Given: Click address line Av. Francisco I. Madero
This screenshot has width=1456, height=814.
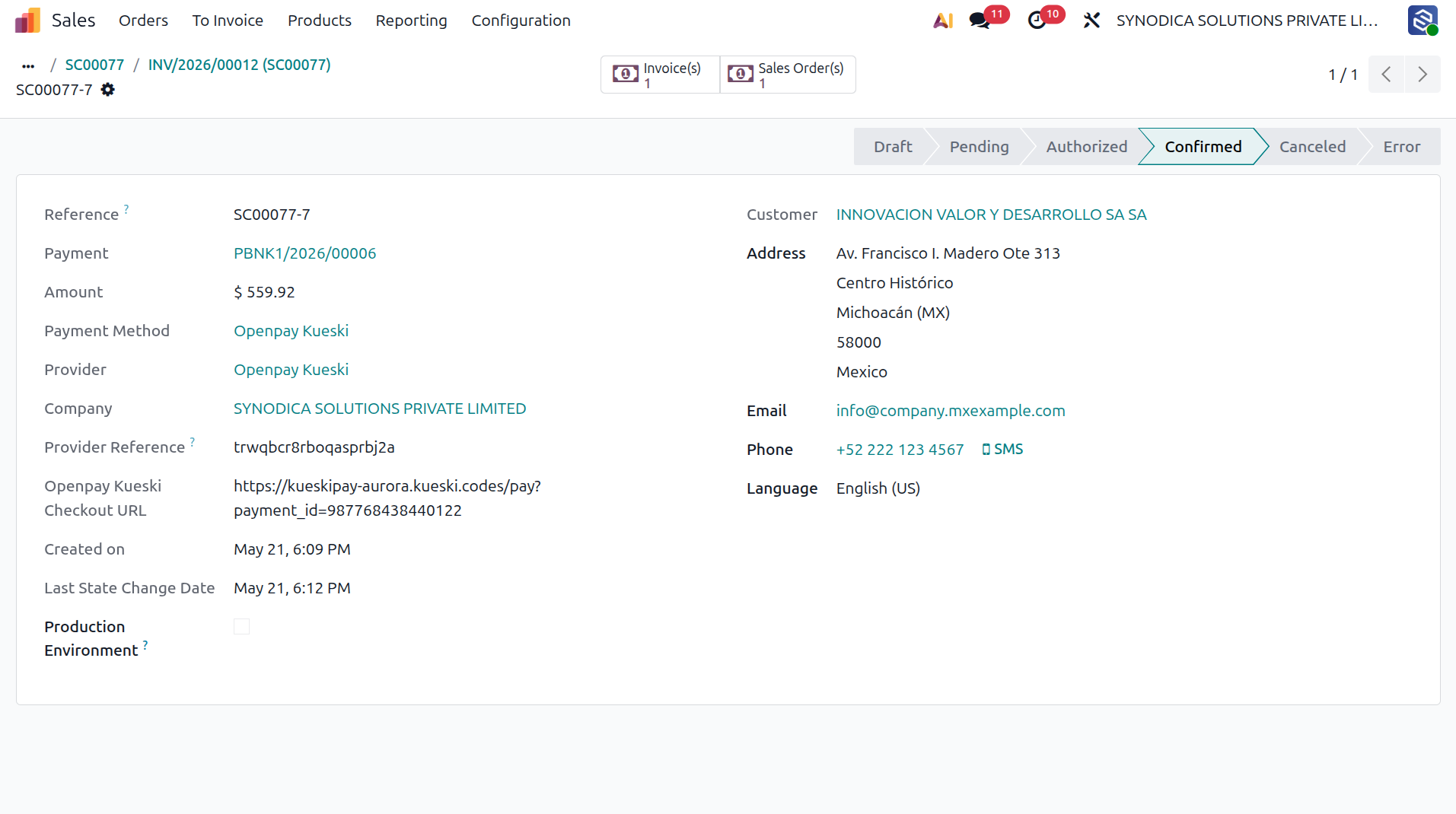Looking at the screenshot, I should pos(948,253).
